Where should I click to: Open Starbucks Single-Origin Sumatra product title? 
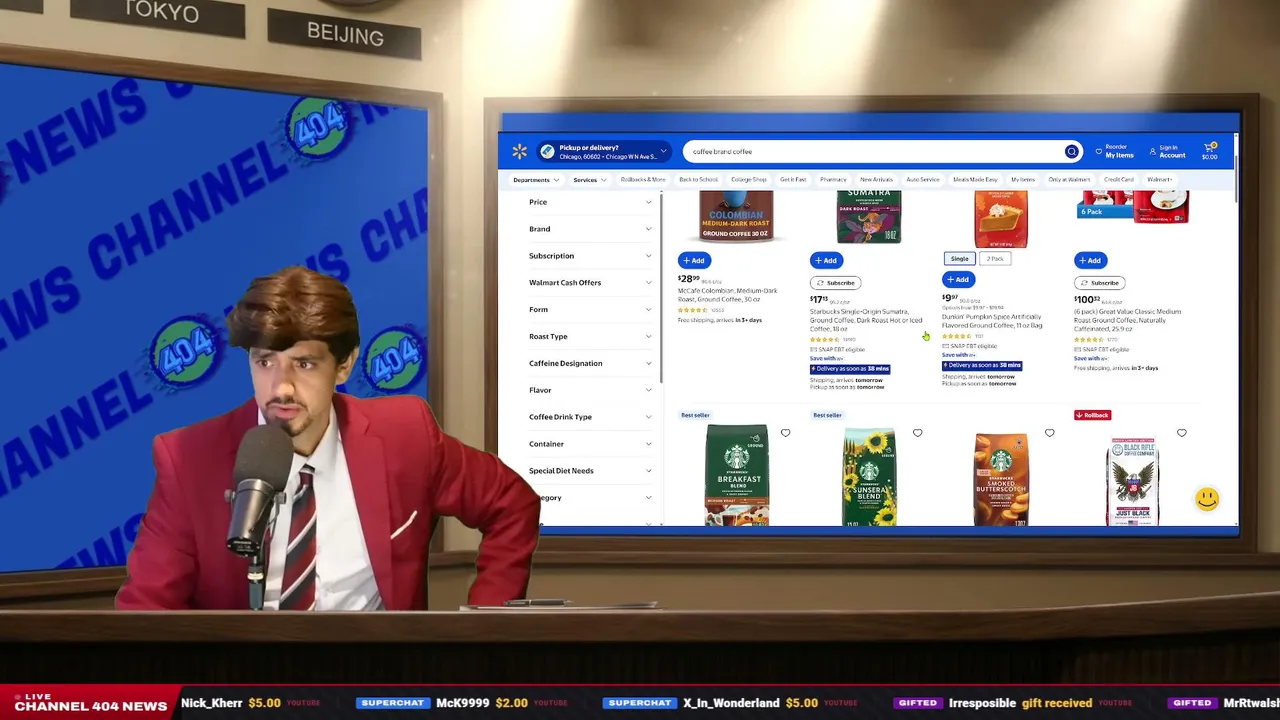click(866, 320)
